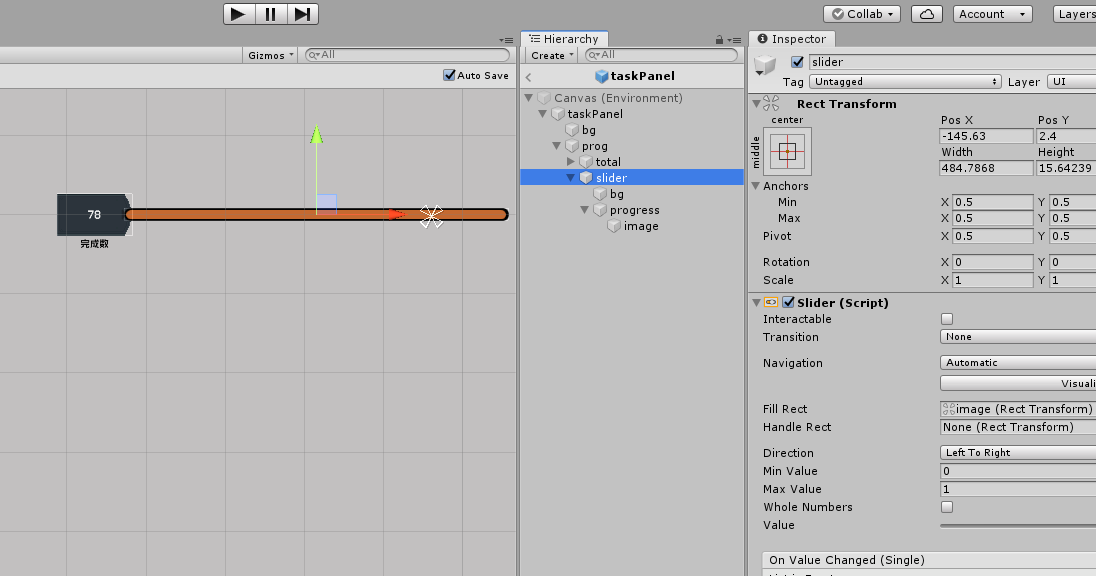Open the Hierarchy Create dropdown

tap(551, 55)
